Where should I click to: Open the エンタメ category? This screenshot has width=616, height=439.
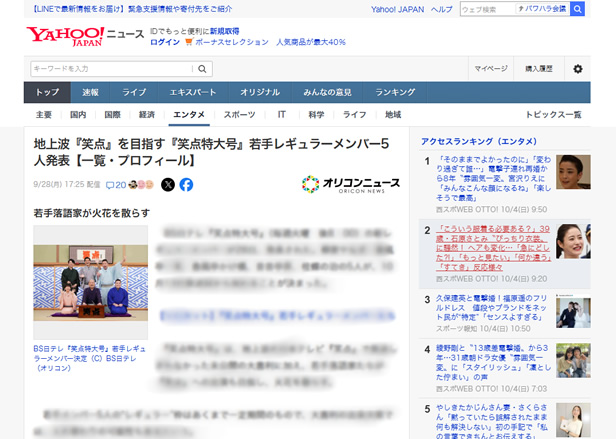189,115
